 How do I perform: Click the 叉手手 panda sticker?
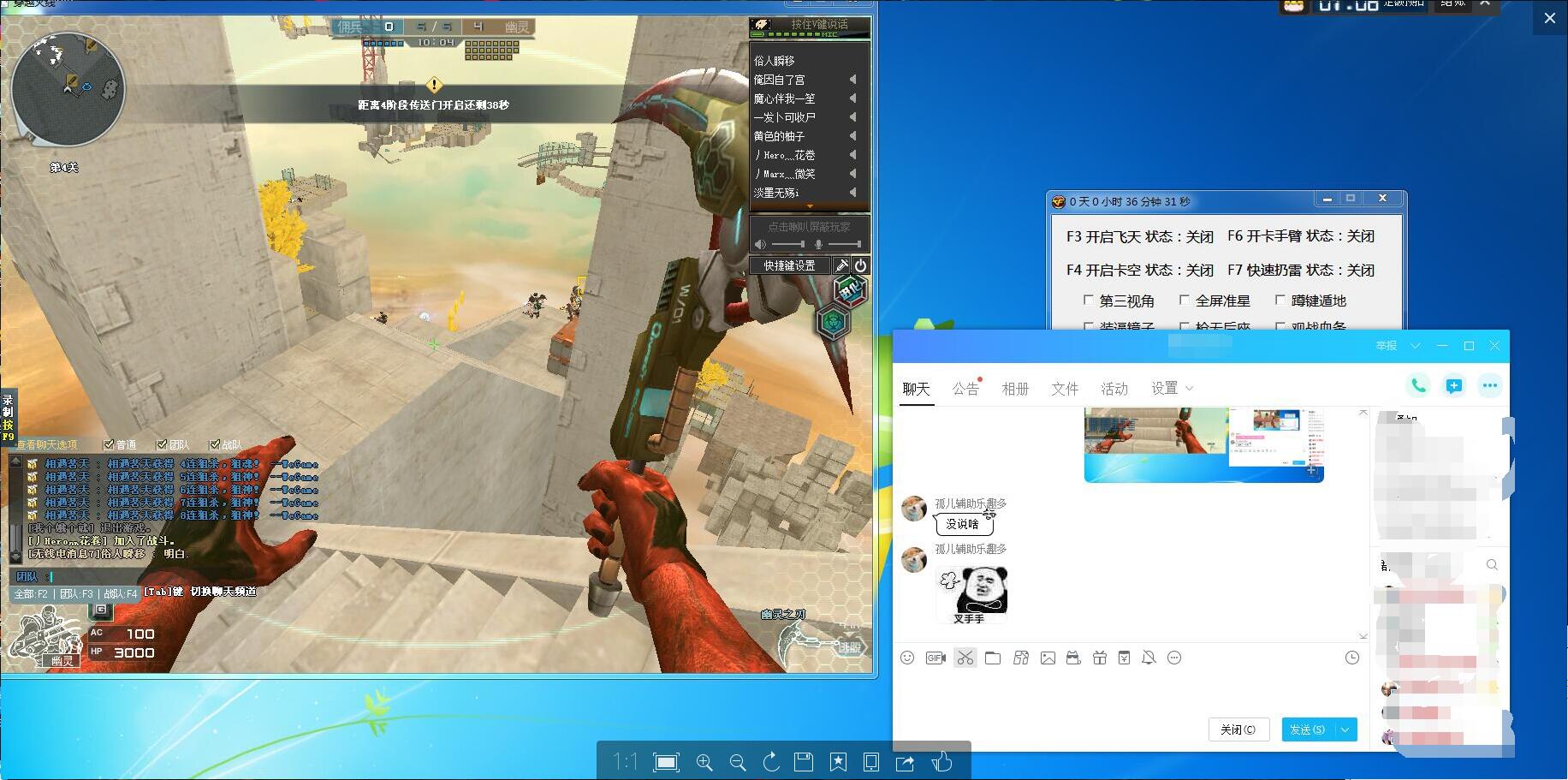(971, 593)
